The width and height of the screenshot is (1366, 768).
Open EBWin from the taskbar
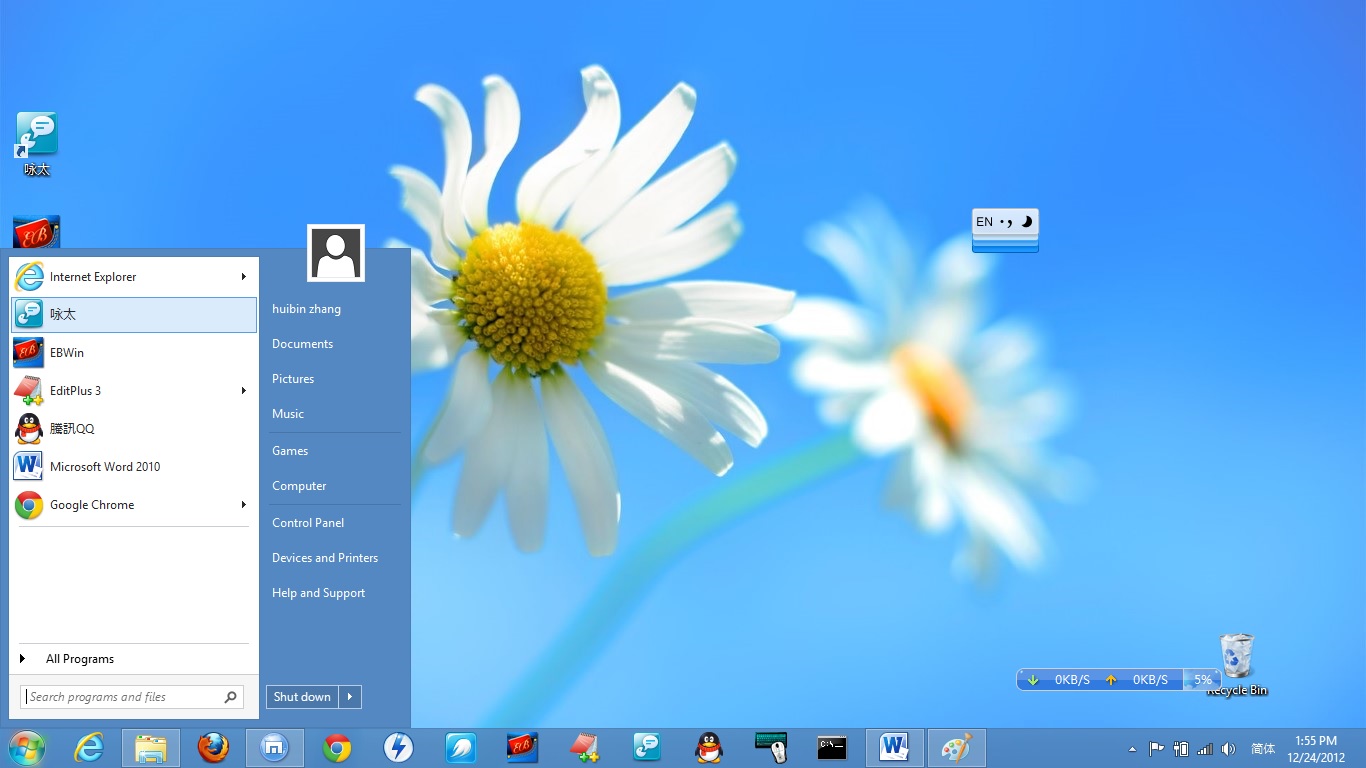point(522,748)
